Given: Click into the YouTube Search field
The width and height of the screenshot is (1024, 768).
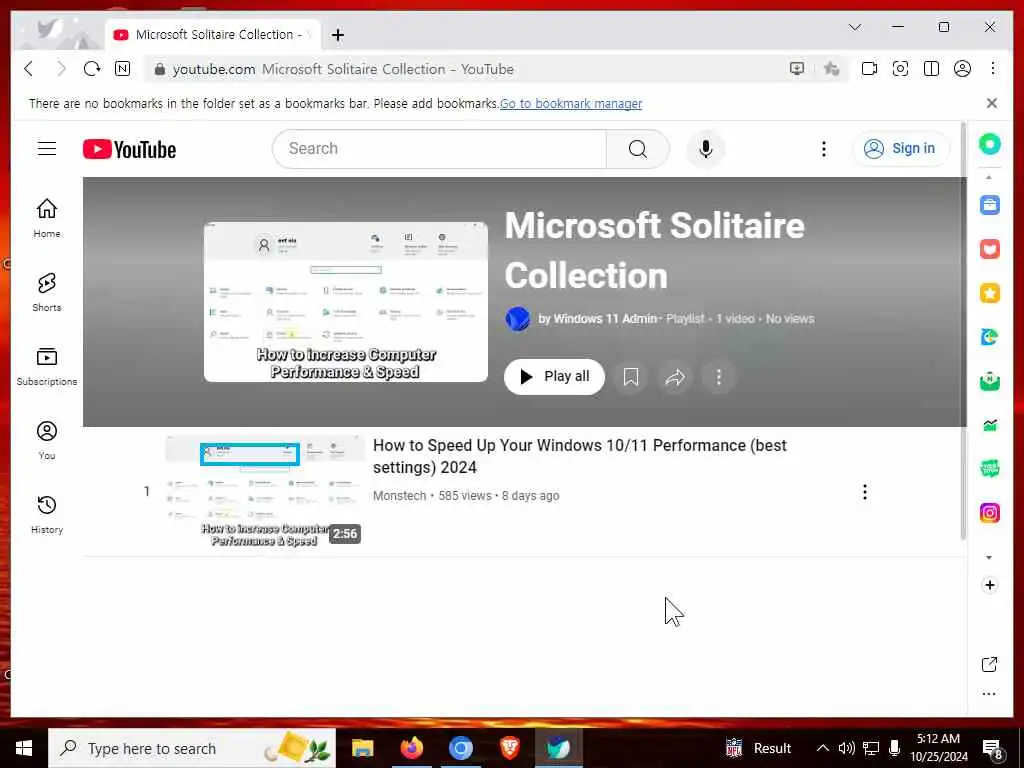Looking at the screenshot, I should (x=440, y=149).
